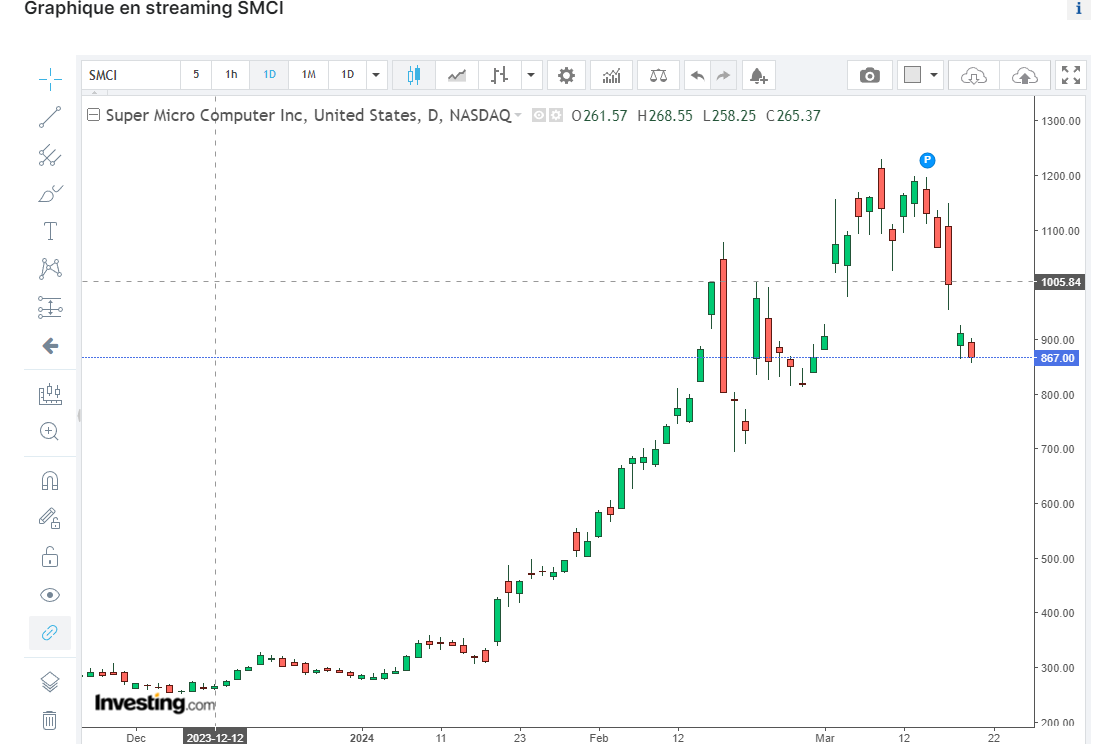Open the object tree layers icon

pos(50,682)
